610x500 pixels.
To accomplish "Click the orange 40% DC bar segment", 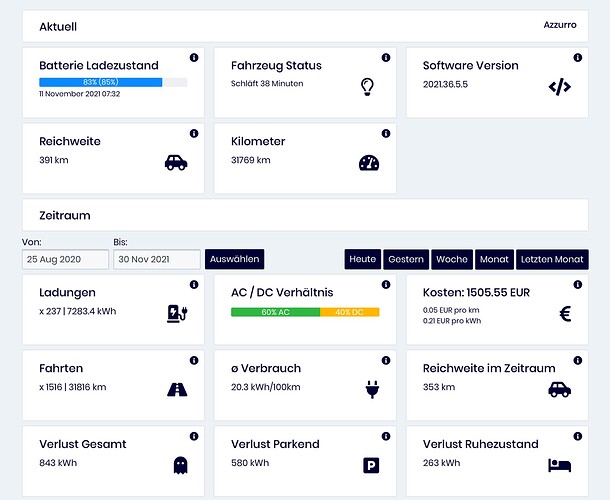I will pyautogui.click(x=349, y=312).
